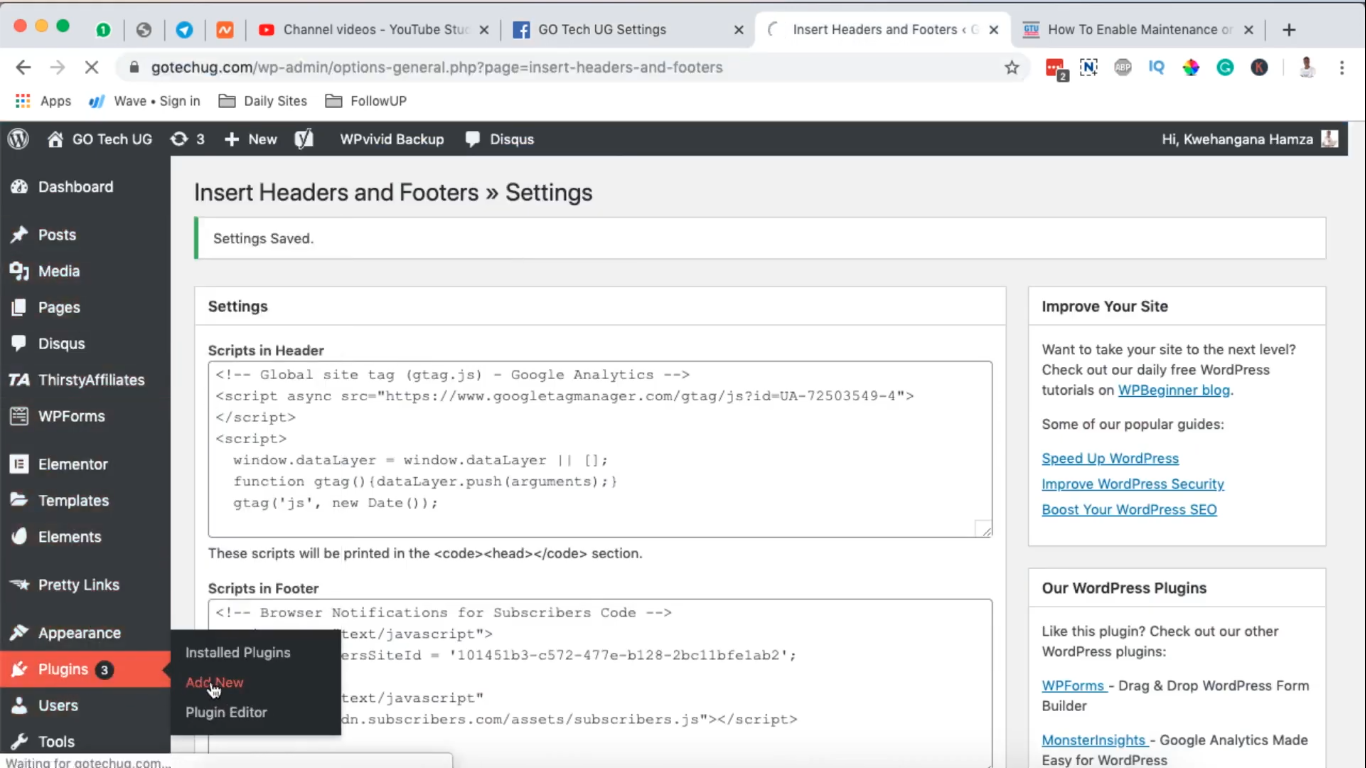
Task: Click into the Scripts in Header textarea
Action: click(600, 449)
